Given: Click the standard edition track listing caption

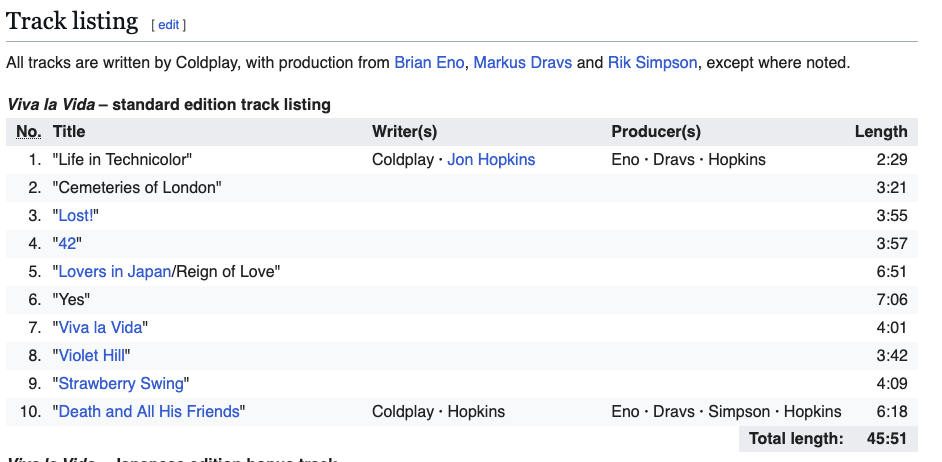Looking at the screenshot, I should pos(168,105).
